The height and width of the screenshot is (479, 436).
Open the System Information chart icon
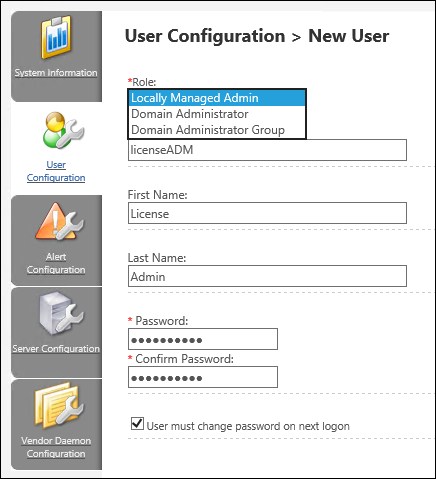click(56, 37)
